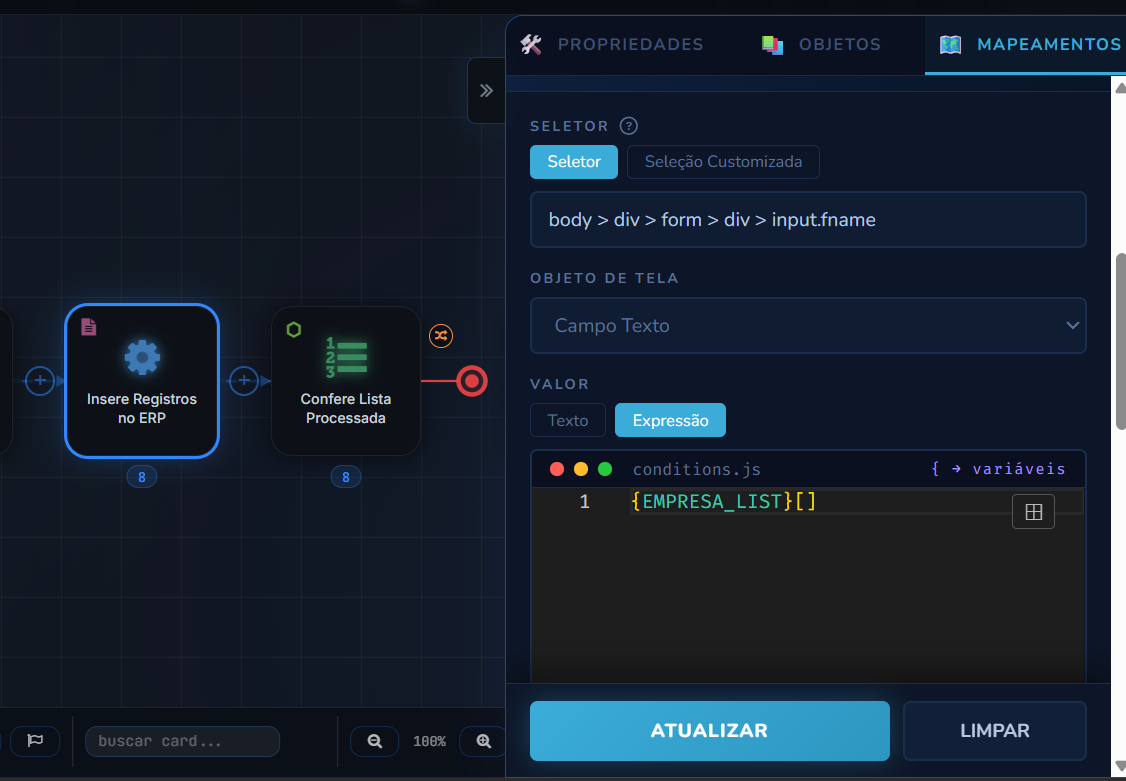
Task: Add a step between Insere and Confere cards
Action: (244, 381)
